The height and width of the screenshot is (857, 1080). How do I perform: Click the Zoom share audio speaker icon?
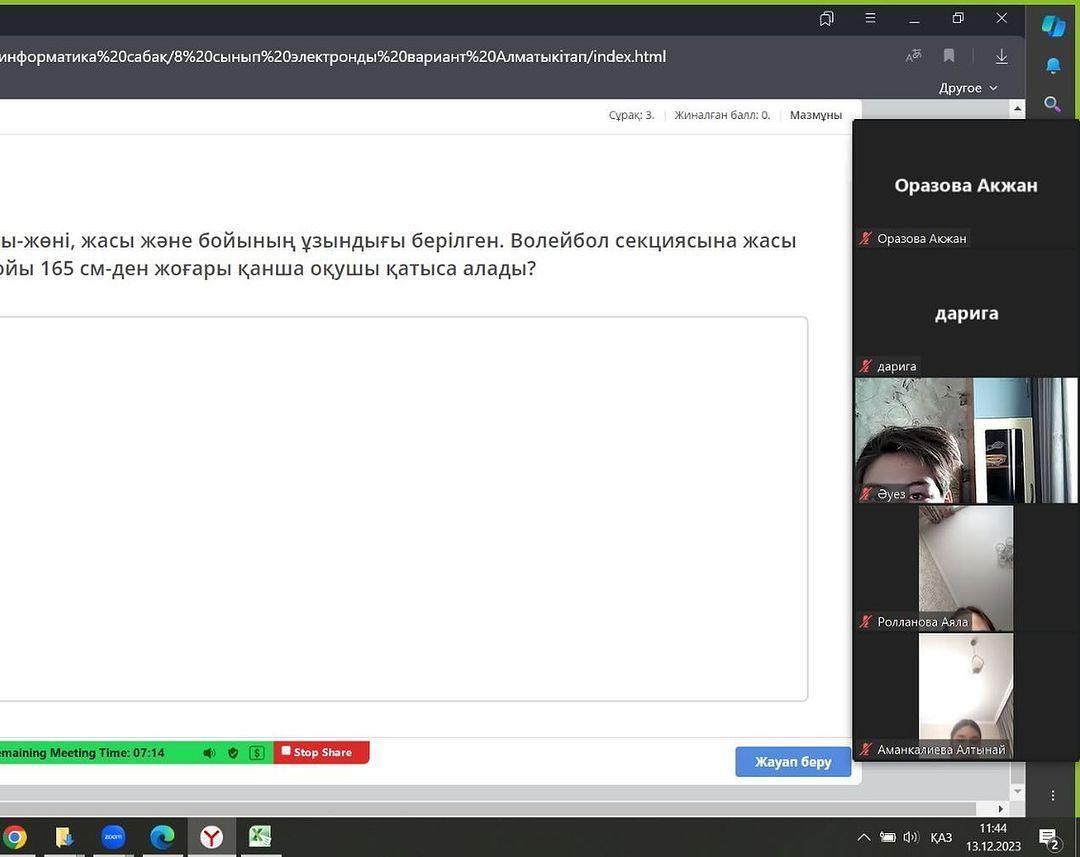click(209, 753)
